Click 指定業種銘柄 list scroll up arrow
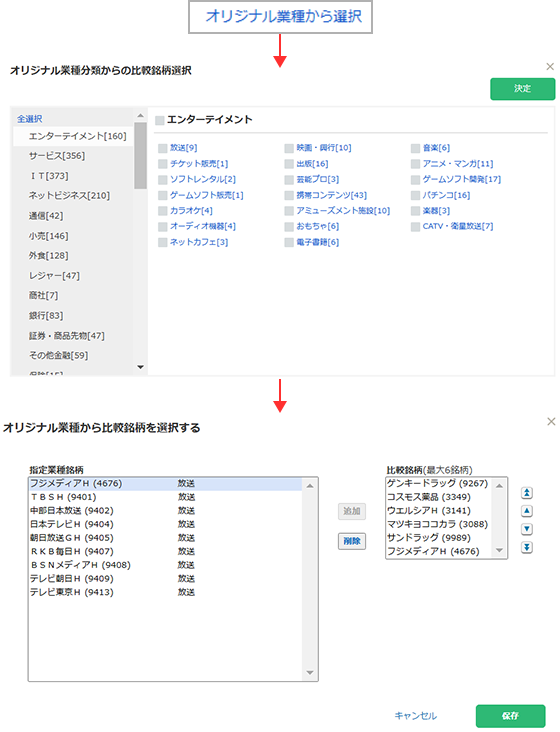This screenshot has width=560, height=732. point(310,486)
